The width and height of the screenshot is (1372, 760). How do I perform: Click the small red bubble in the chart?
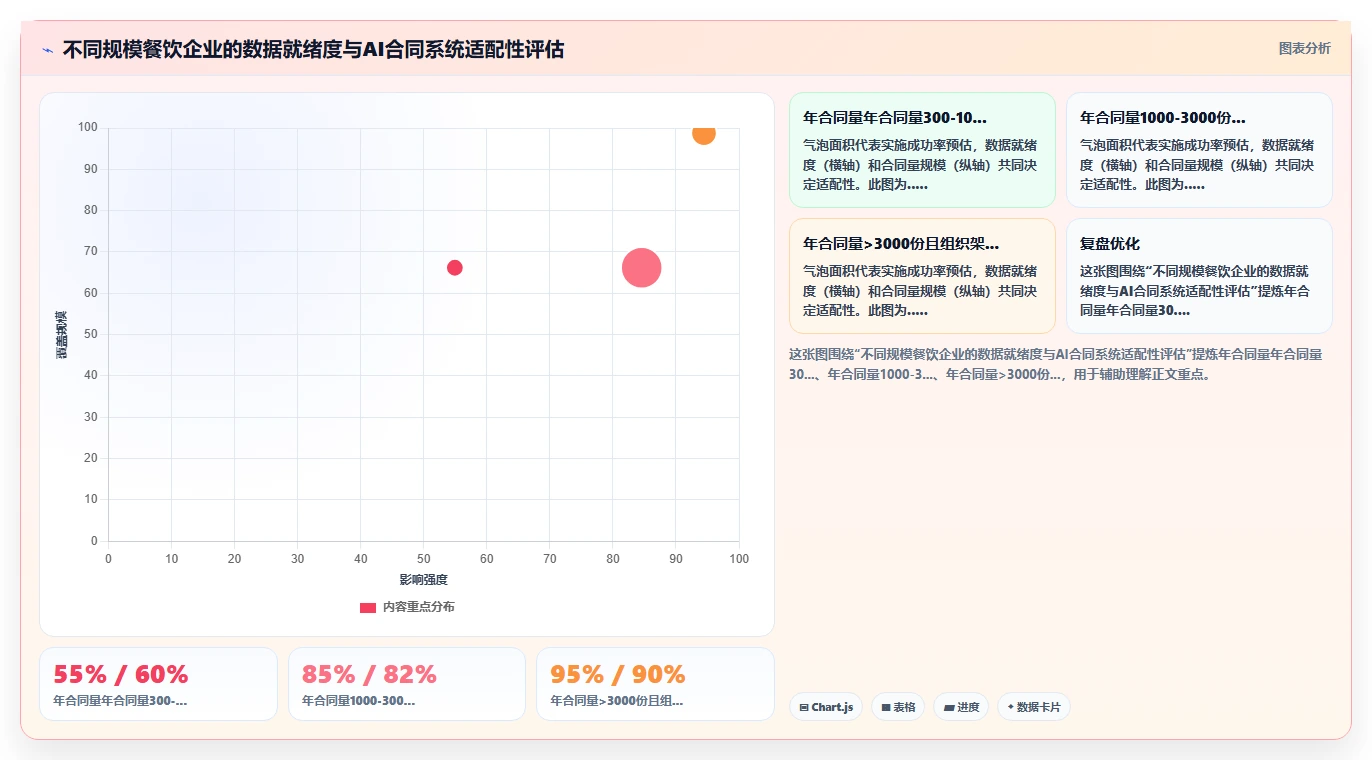tap(455, 267)
